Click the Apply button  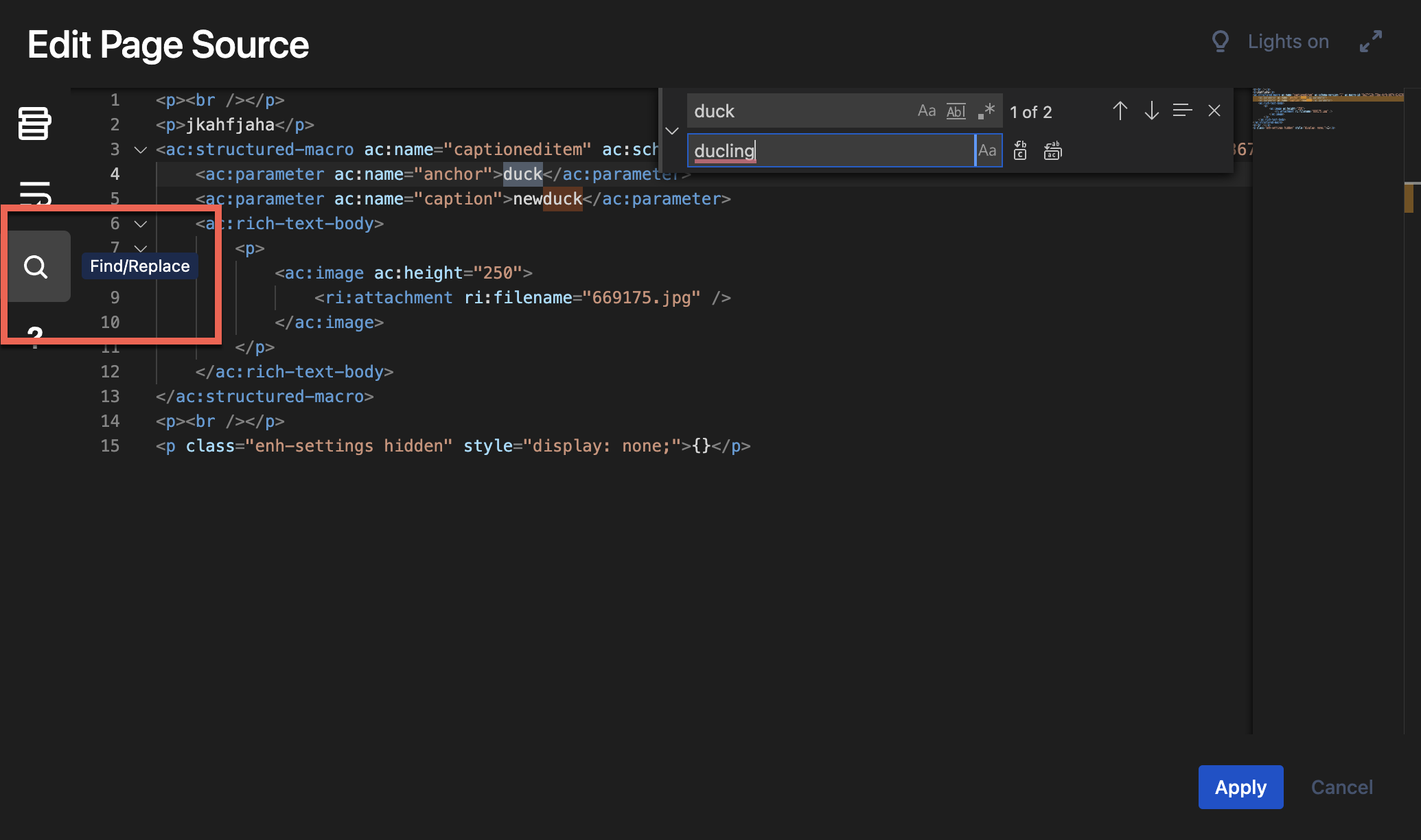coord(1241,787)
